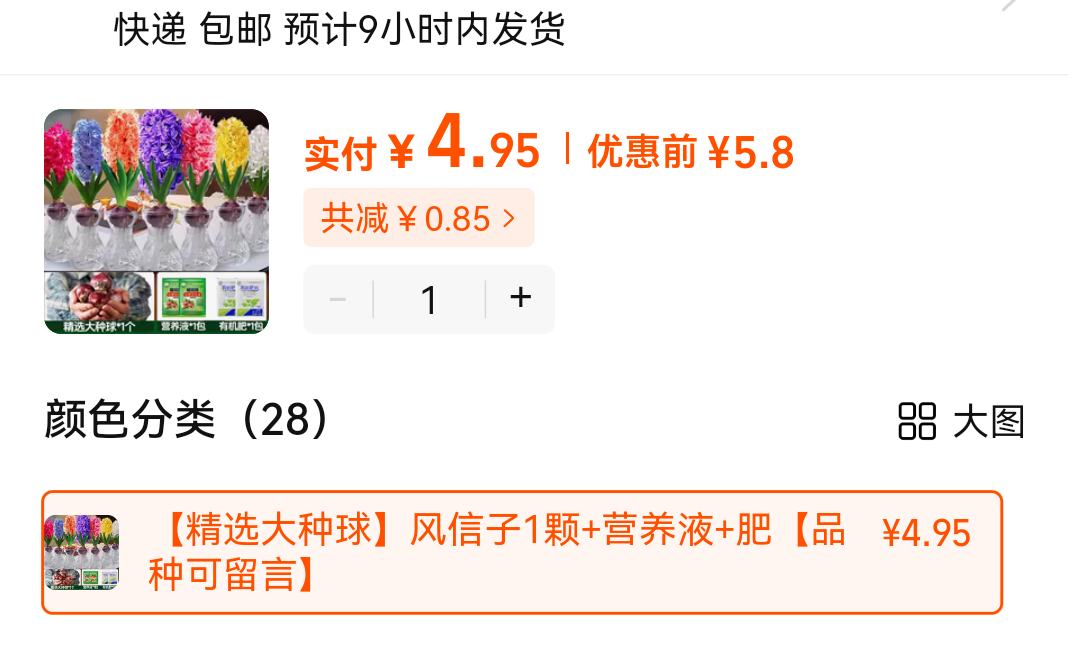Increase quantity with the plus button

point(520,298)
